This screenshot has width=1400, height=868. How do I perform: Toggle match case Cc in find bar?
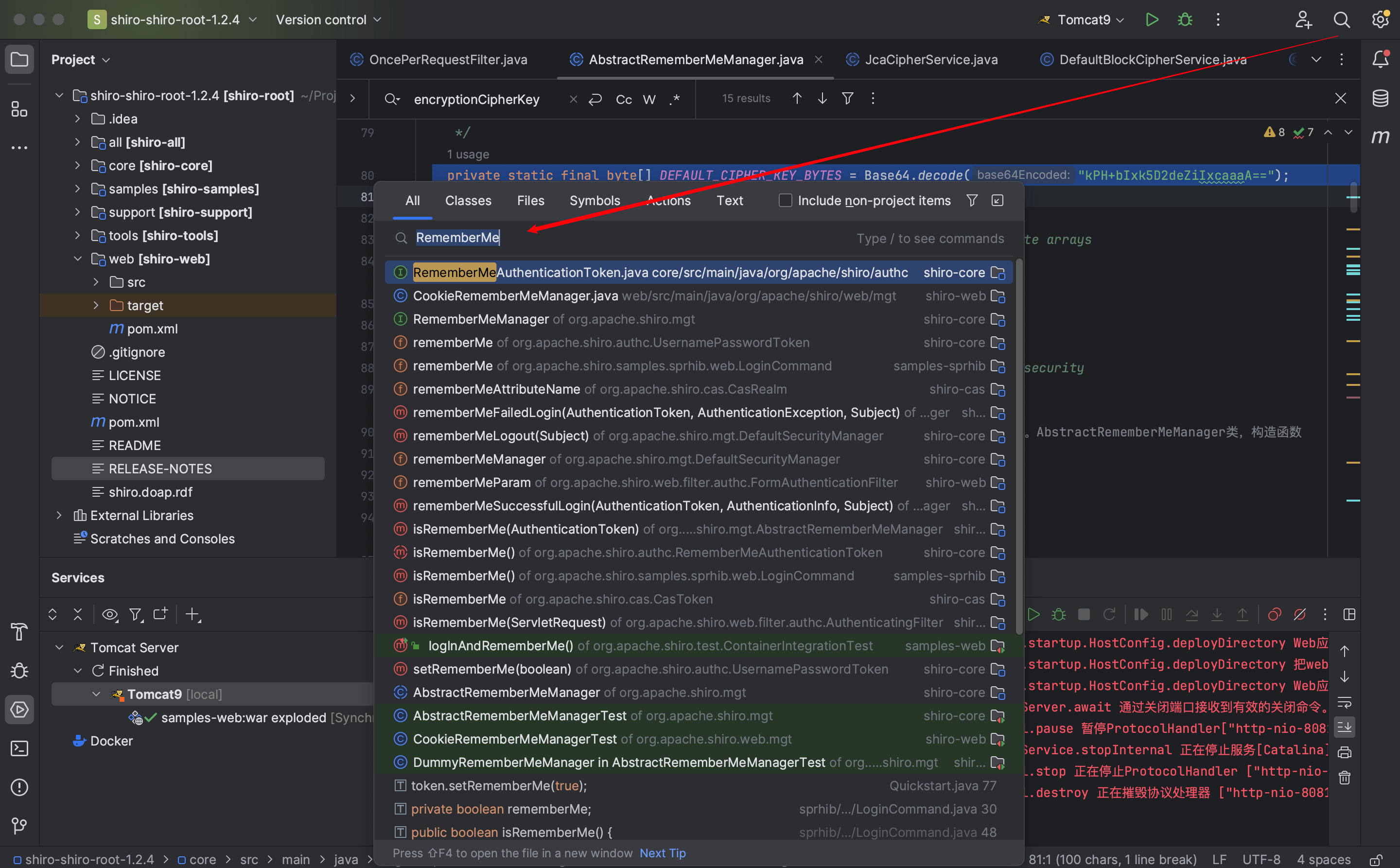(x=624, y=99)
